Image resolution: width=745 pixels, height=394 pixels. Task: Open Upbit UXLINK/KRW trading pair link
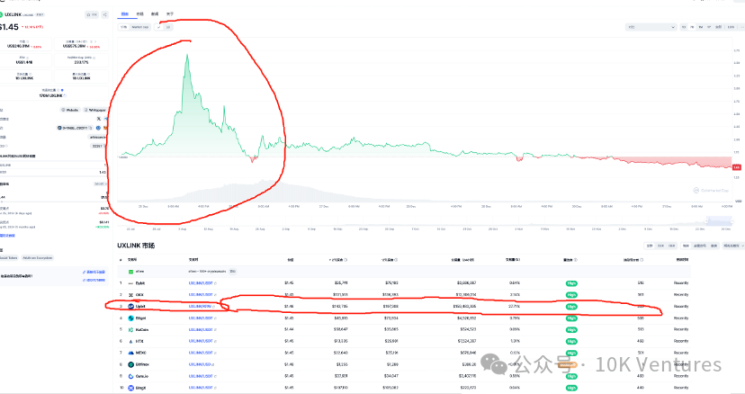[201, 307]
